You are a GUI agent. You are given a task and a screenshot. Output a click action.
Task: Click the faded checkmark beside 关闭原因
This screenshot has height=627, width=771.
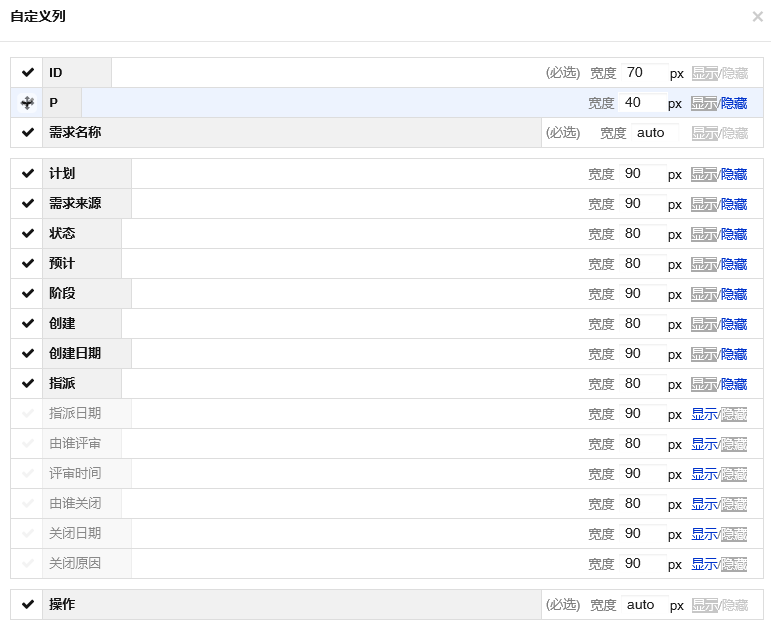click(x=28, y=564)
